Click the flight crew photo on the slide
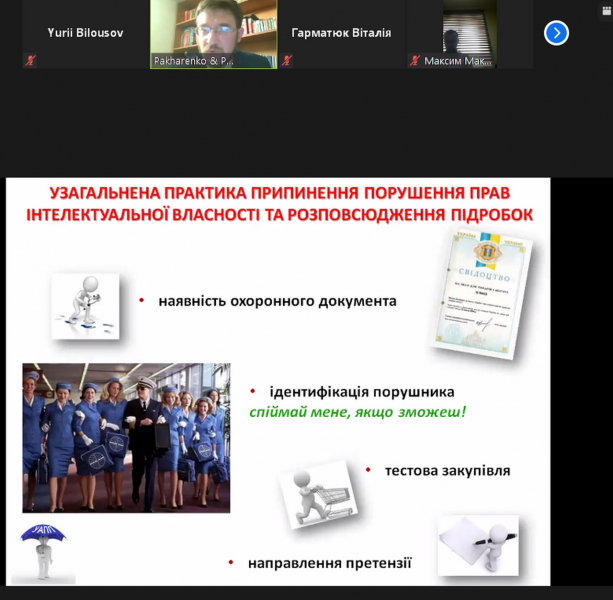The image size is (613, 600). point(126,436)
